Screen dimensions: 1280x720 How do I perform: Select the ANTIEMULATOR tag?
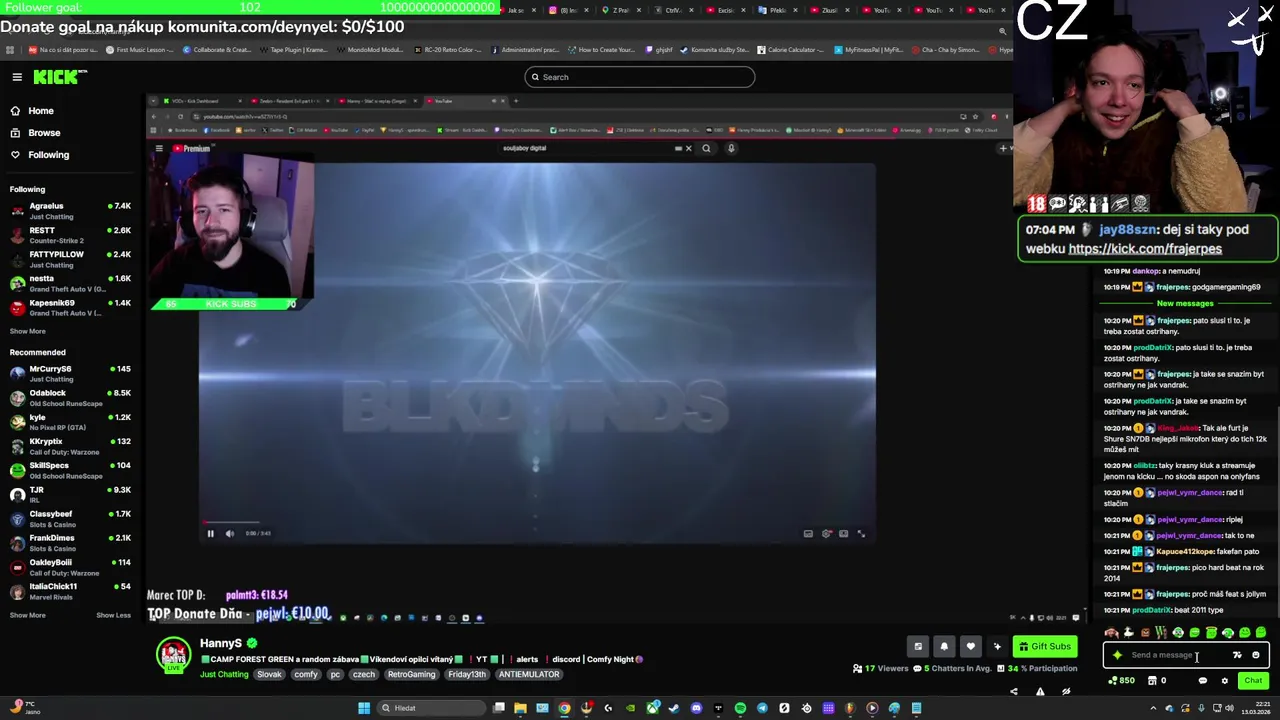click(x=529, y=674)
